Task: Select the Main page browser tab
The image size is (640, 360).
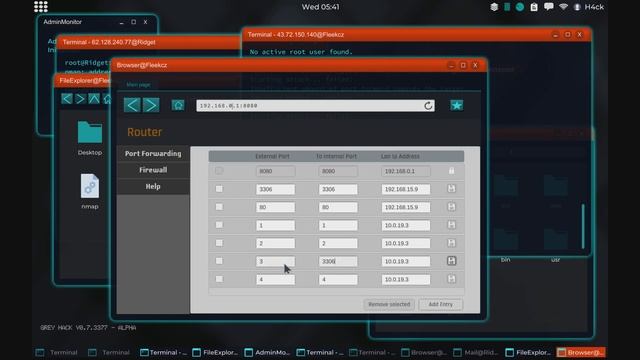Action: tap(138, 84)
